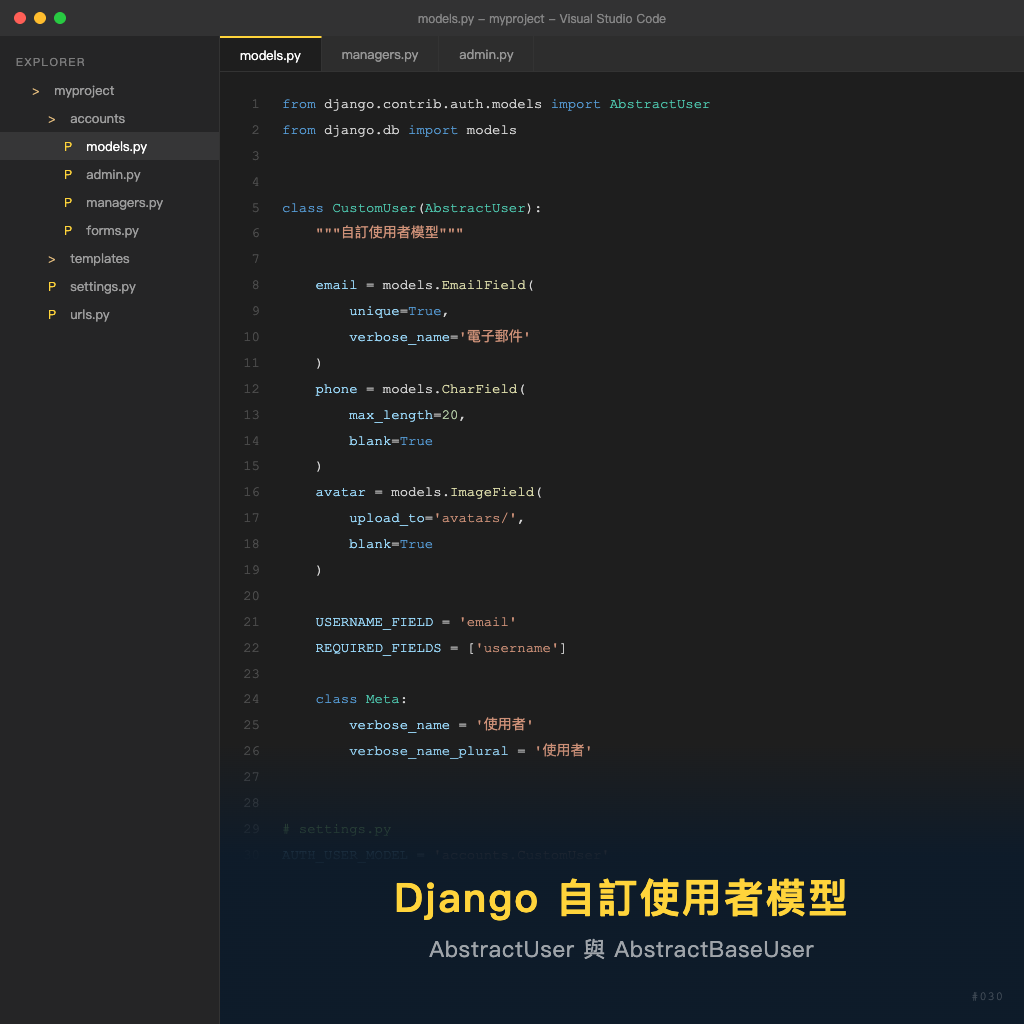Switch to the managers.py tab
This screenshot has height=1024, width=1024.
click(379, 55)
